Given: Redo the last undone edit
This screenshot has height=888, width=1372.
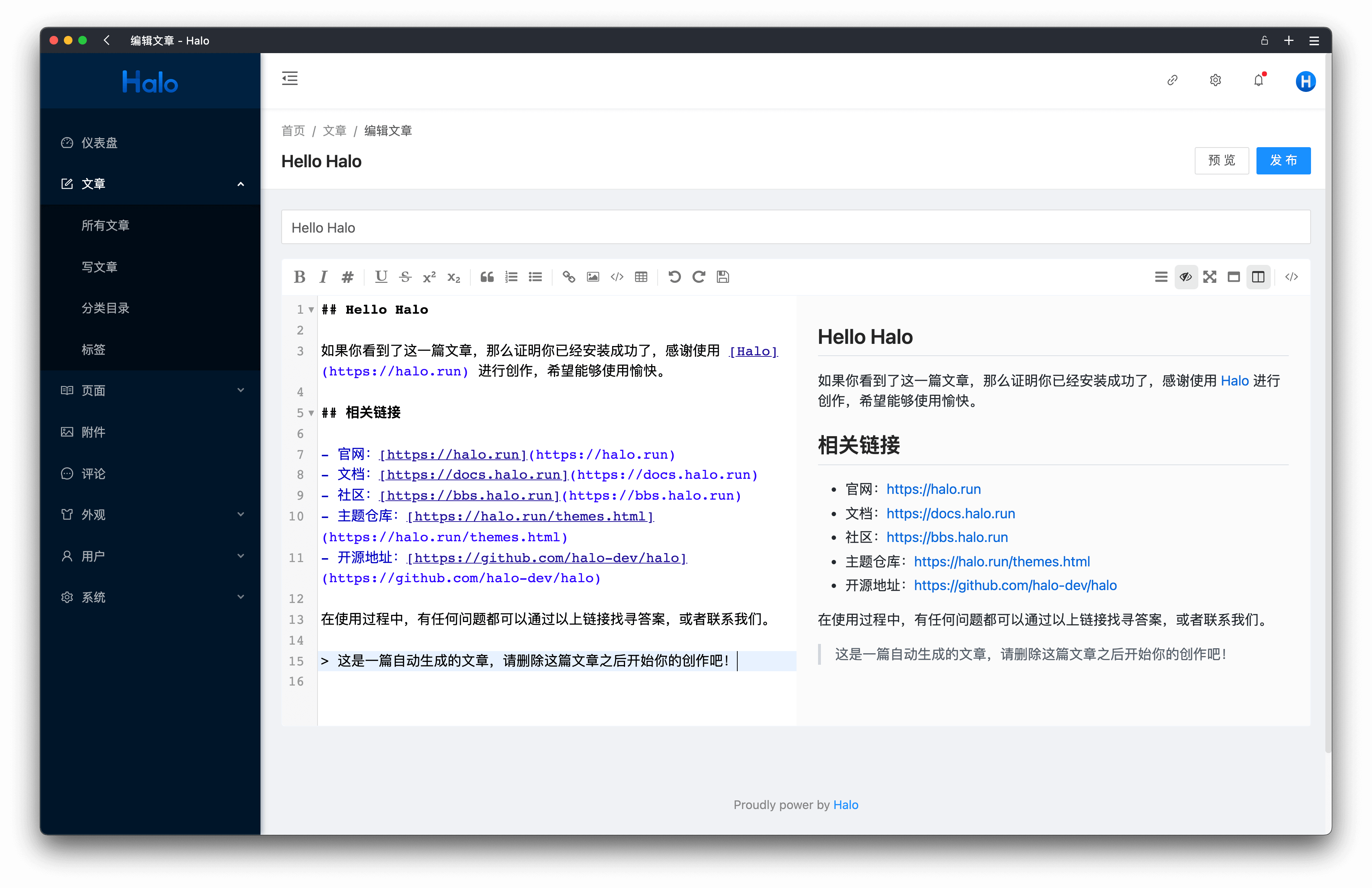Looking at the screenshot, I should click(x=699, y=277).
